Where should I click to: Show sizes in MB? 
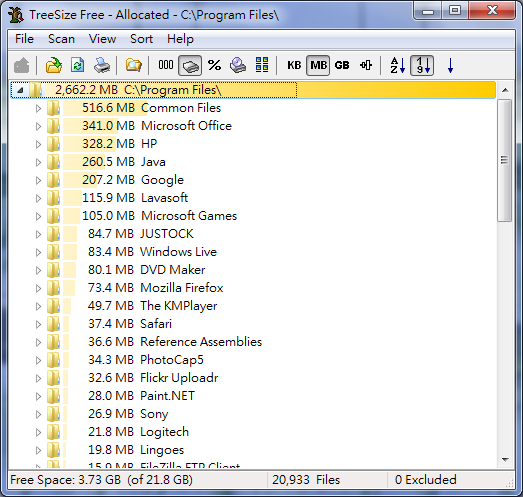[x=318, y=65]
